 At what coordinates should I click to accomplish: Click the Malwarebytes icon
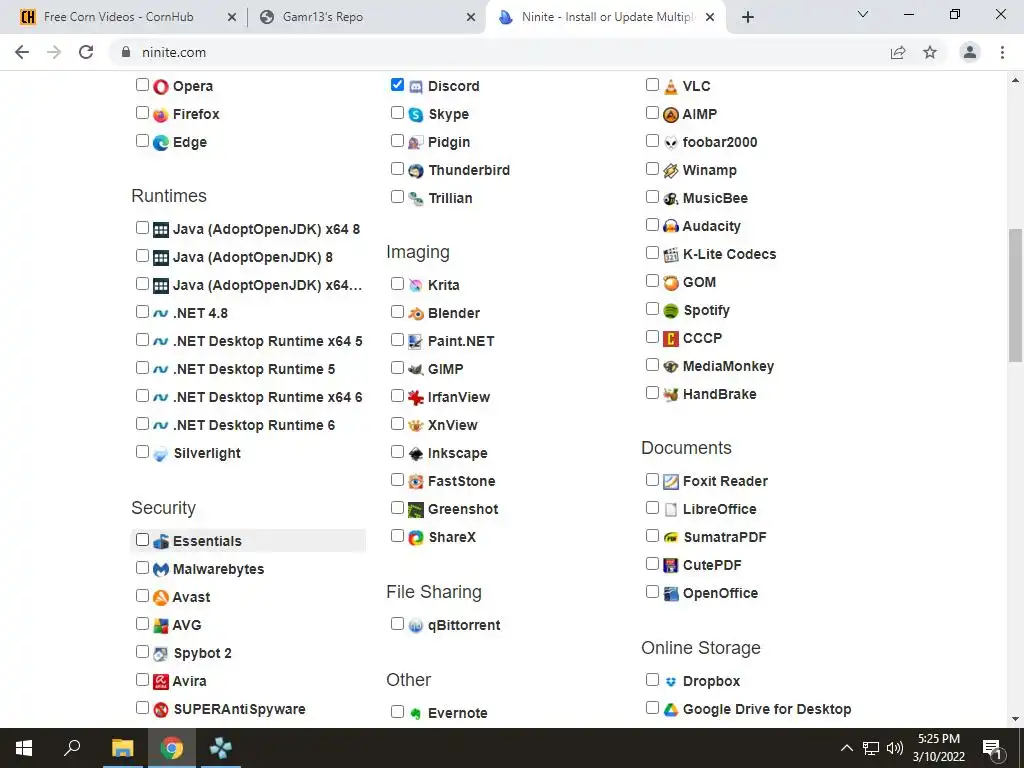click(161, 569)
